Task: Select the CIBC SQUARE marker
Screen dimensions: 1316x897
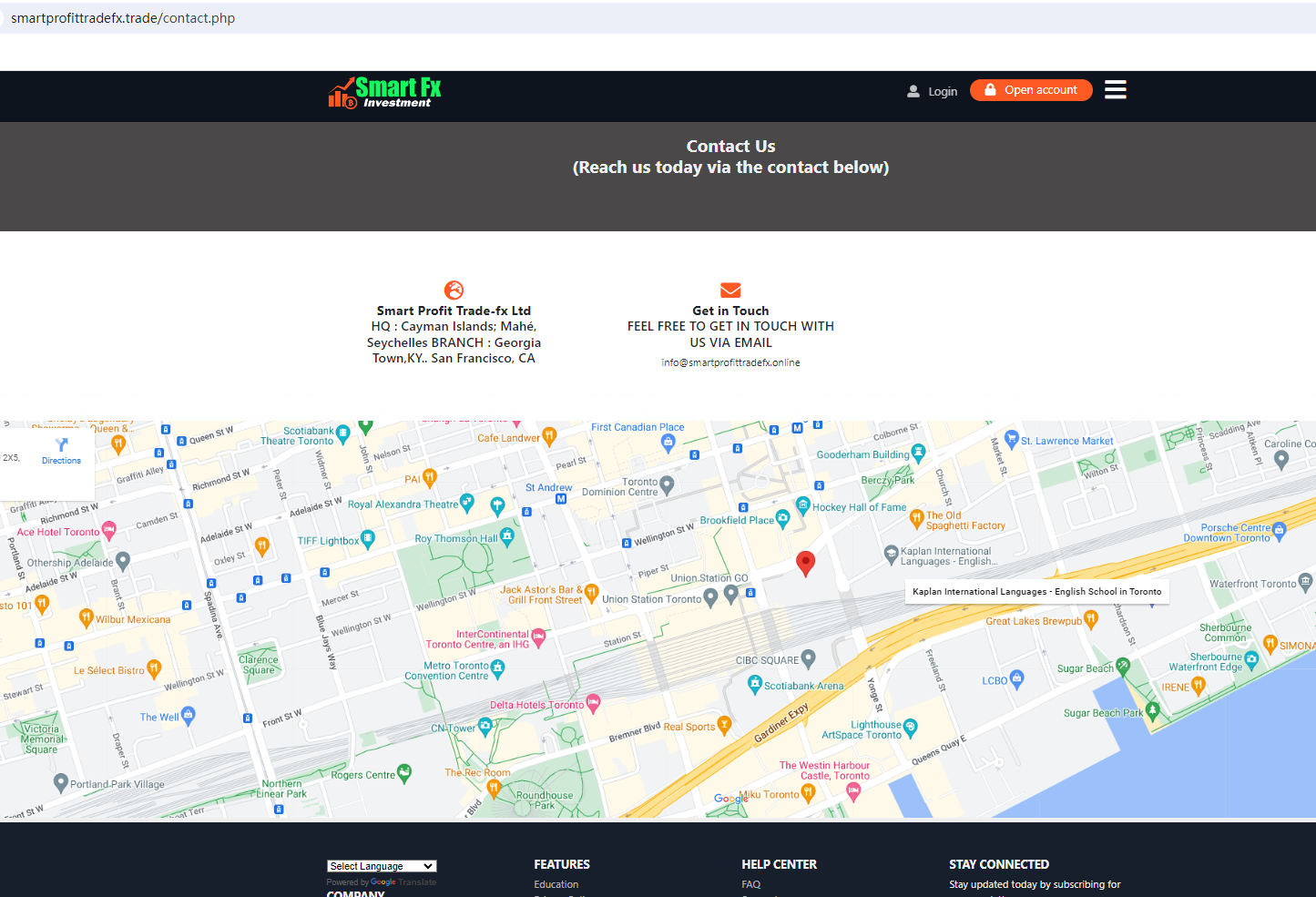Action: (808, 658)
